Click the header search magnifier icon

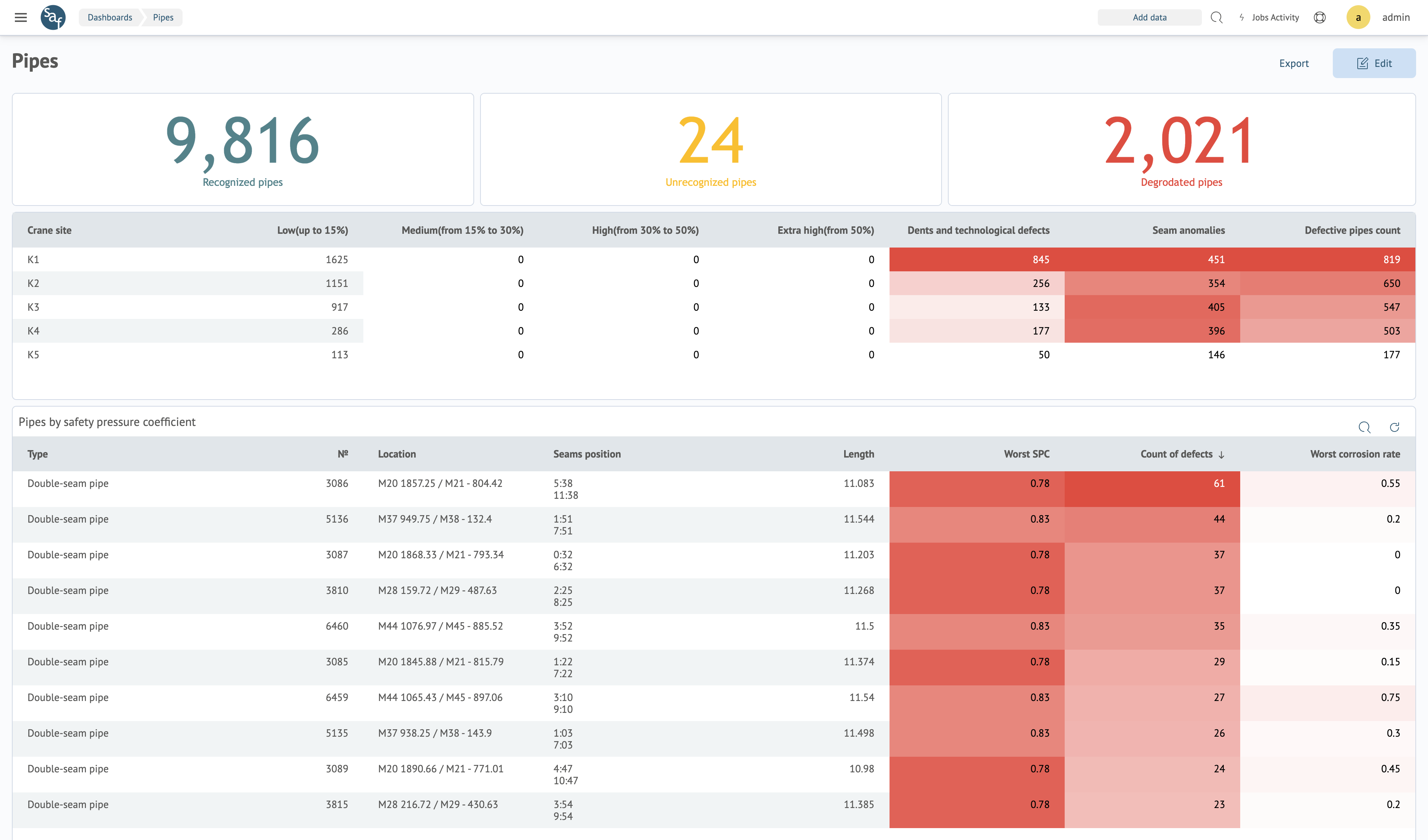point(1216,17)
